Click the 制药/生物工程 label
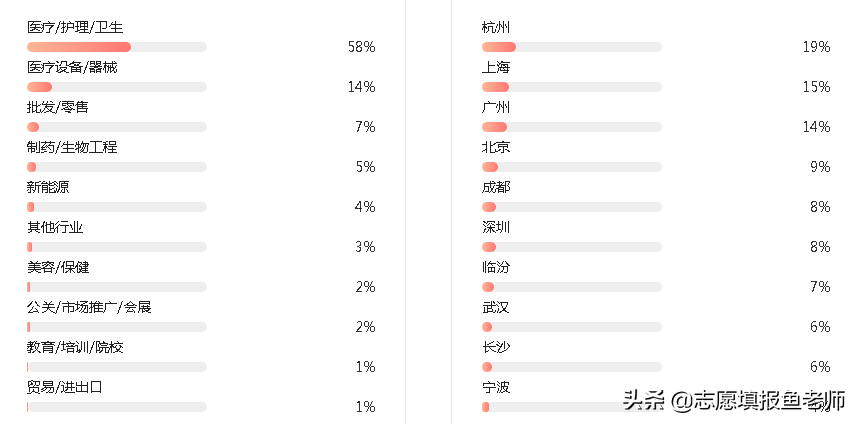This screenshot has width=858, height=424. point(72,147)
